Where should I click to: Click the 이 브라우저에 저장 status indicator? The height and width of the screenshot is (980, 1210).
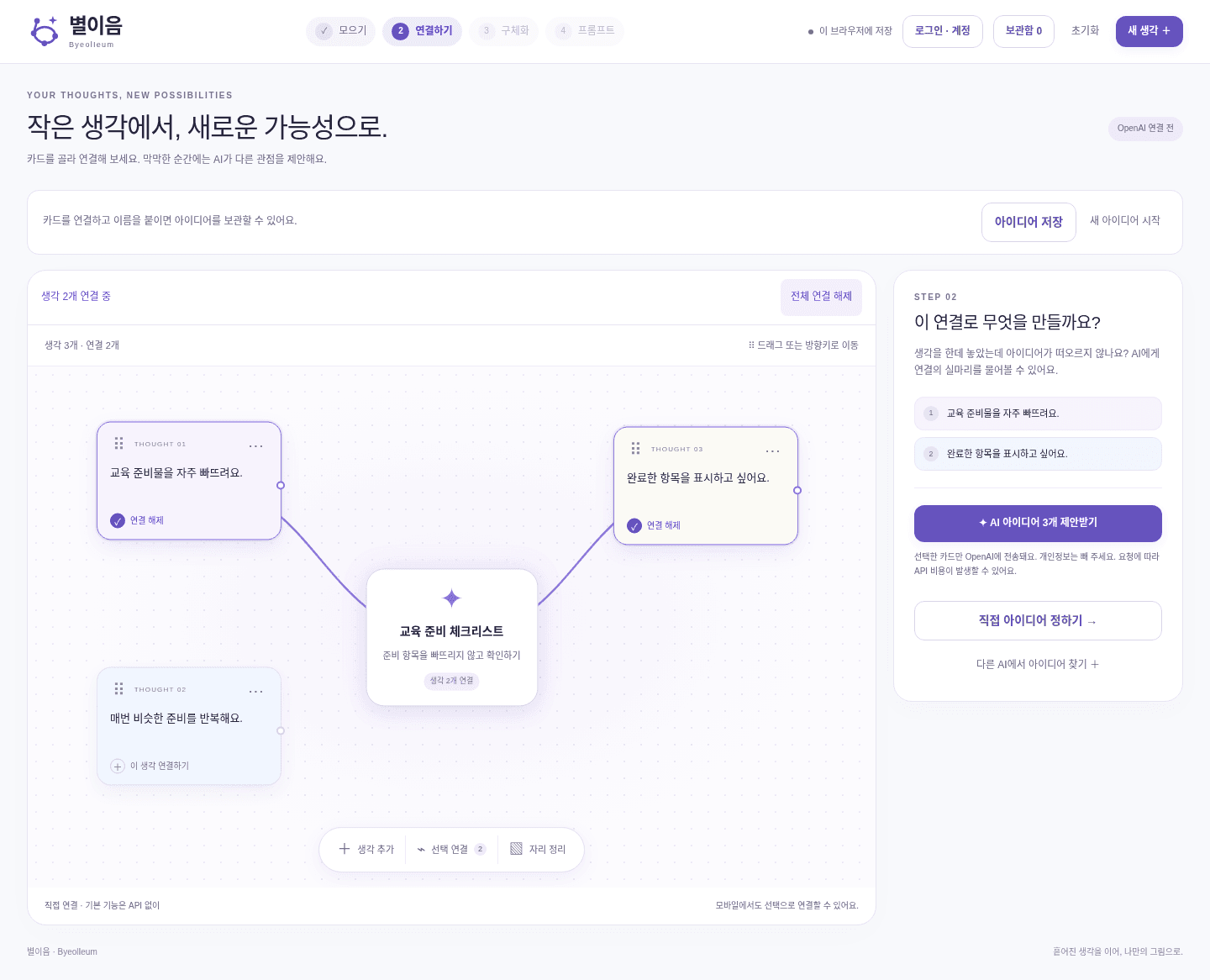pos(850,31)
